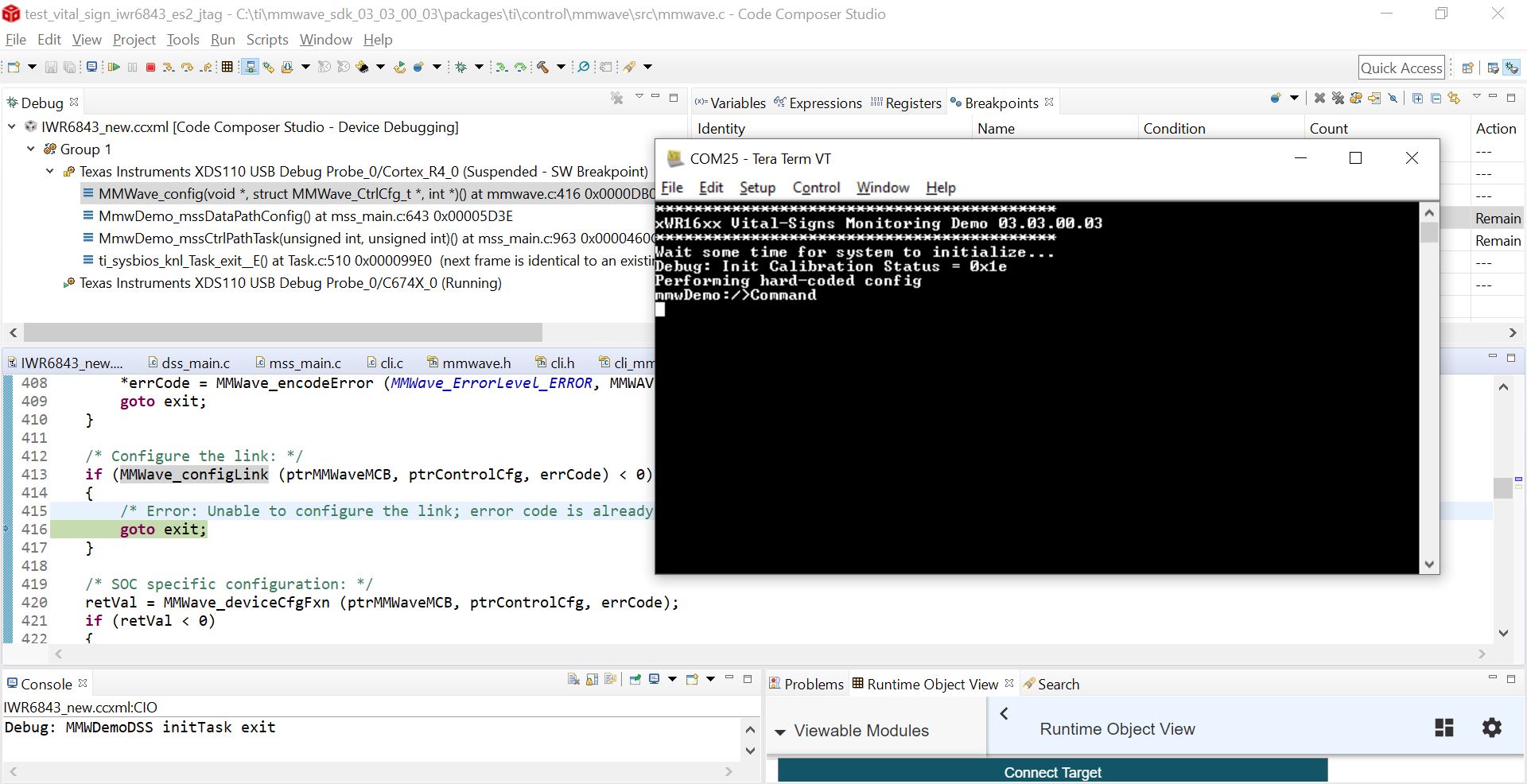This screenshot has width=1527, height=784.
Task: Open Build hammer dropdown arrow
Action: coord(561,67)
